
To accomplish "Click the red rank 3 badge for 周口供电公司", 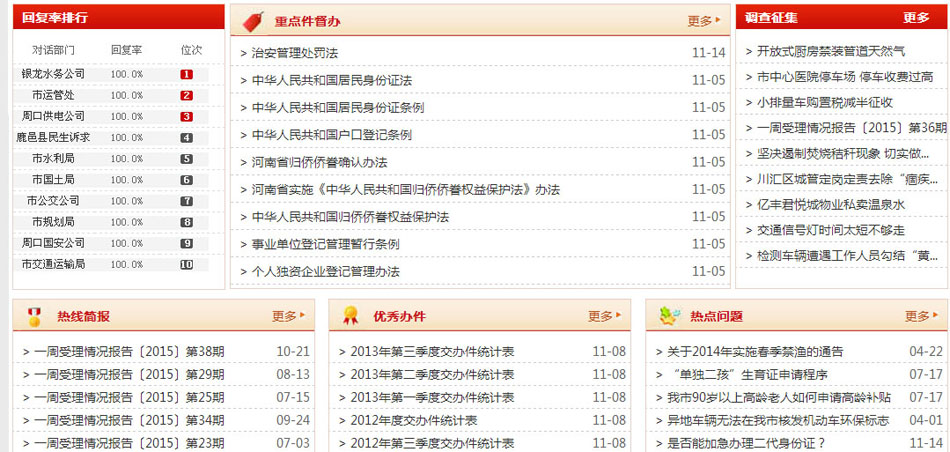I will [x=186, y=117].
